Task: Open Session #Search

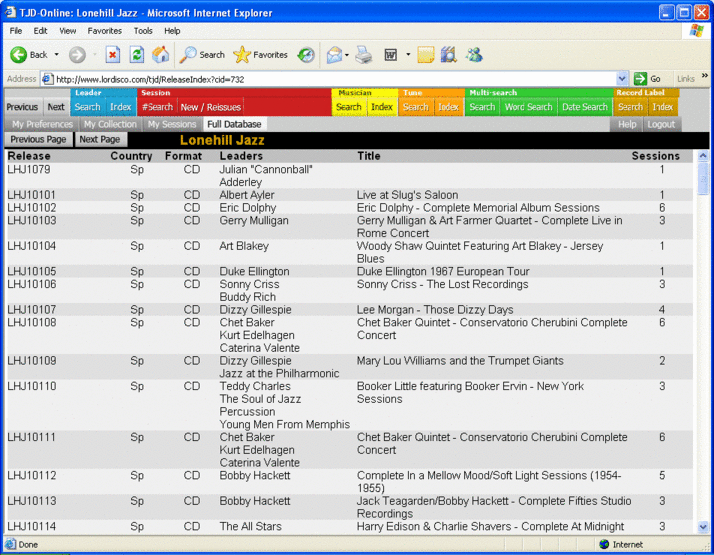Action: pyautogui.click(x=157, y=107)
